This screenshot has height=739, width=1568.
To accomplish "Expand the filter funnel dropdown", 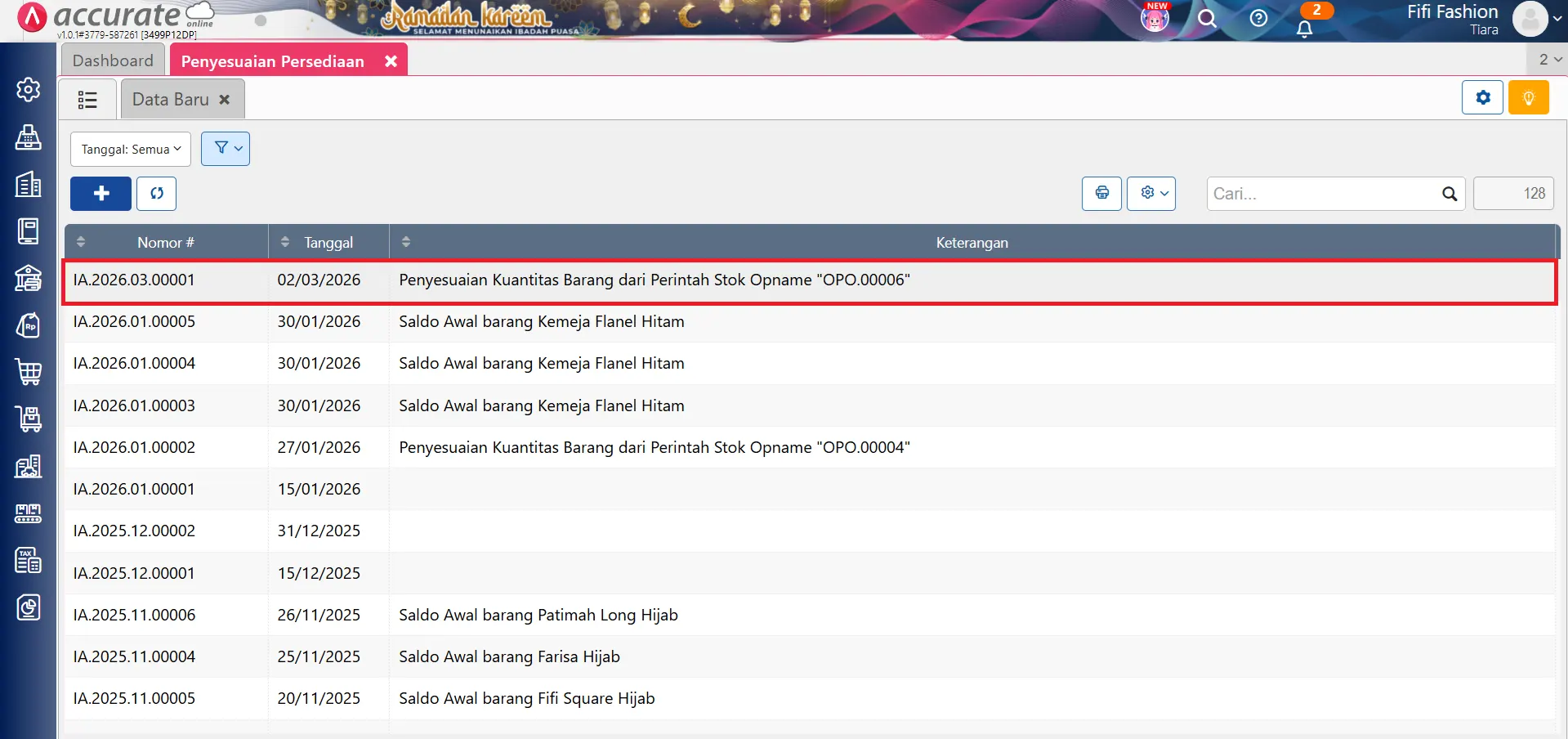I will click(225, 148).
